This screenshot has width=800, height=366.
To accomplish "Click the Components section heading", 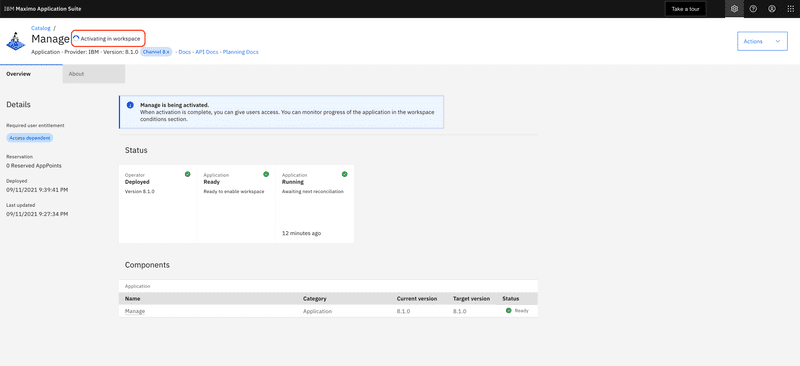I will click(147, 265).
